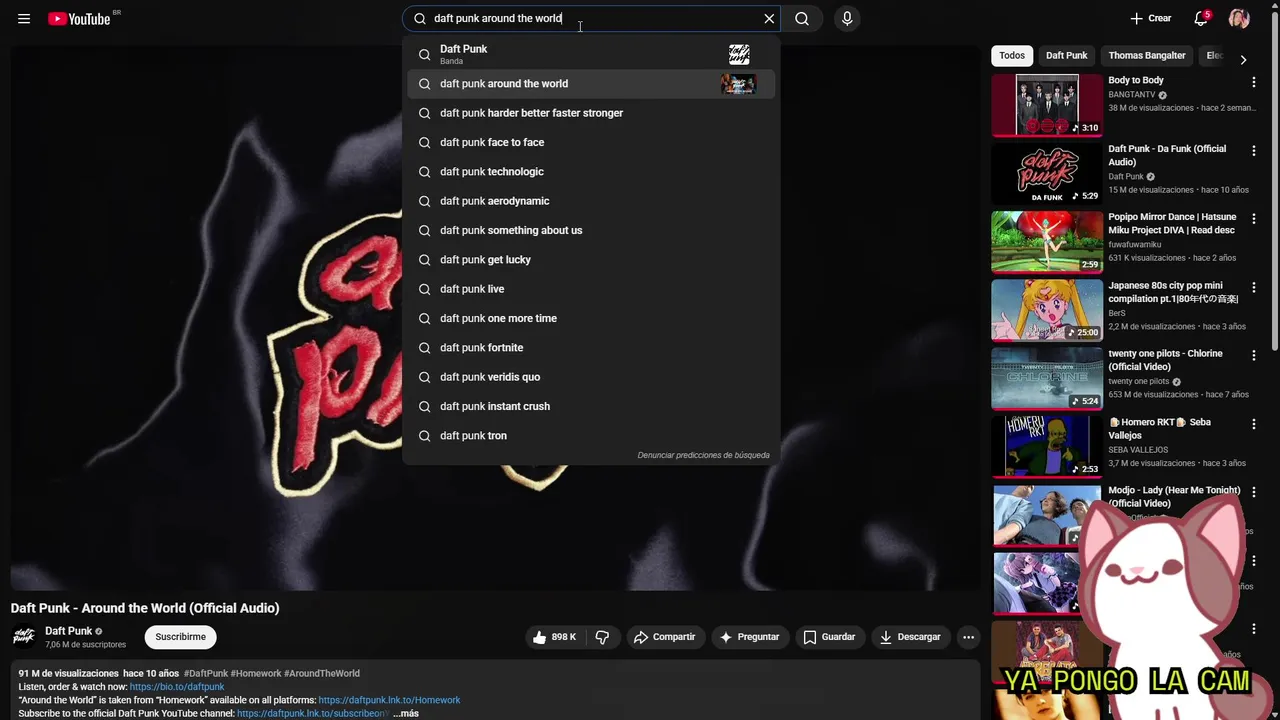Start voice search with microphone
The image size is (1280, 720).
click(847, 18)
